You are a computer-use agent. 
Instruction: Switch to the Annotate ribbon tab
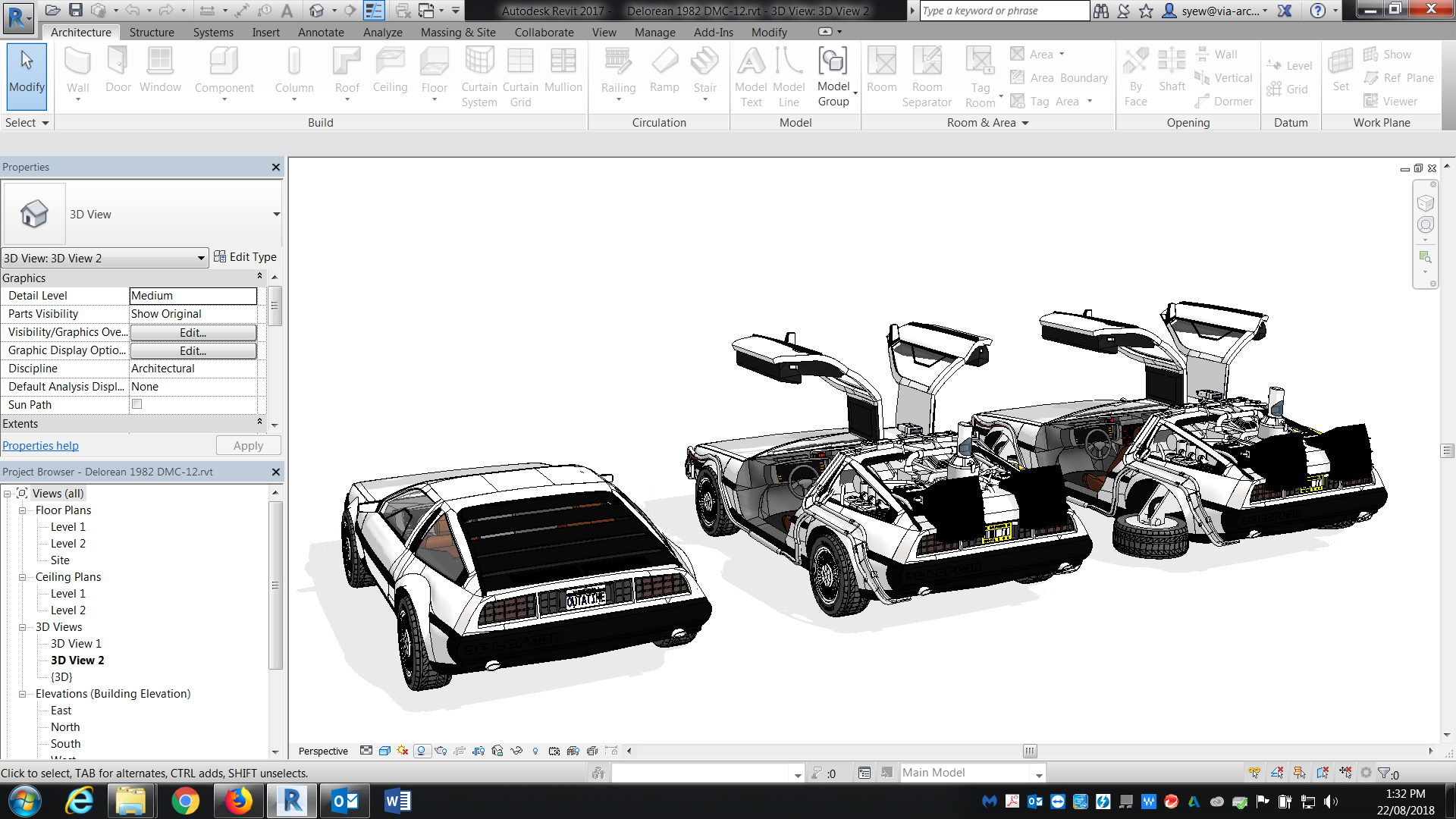(321, 33)
